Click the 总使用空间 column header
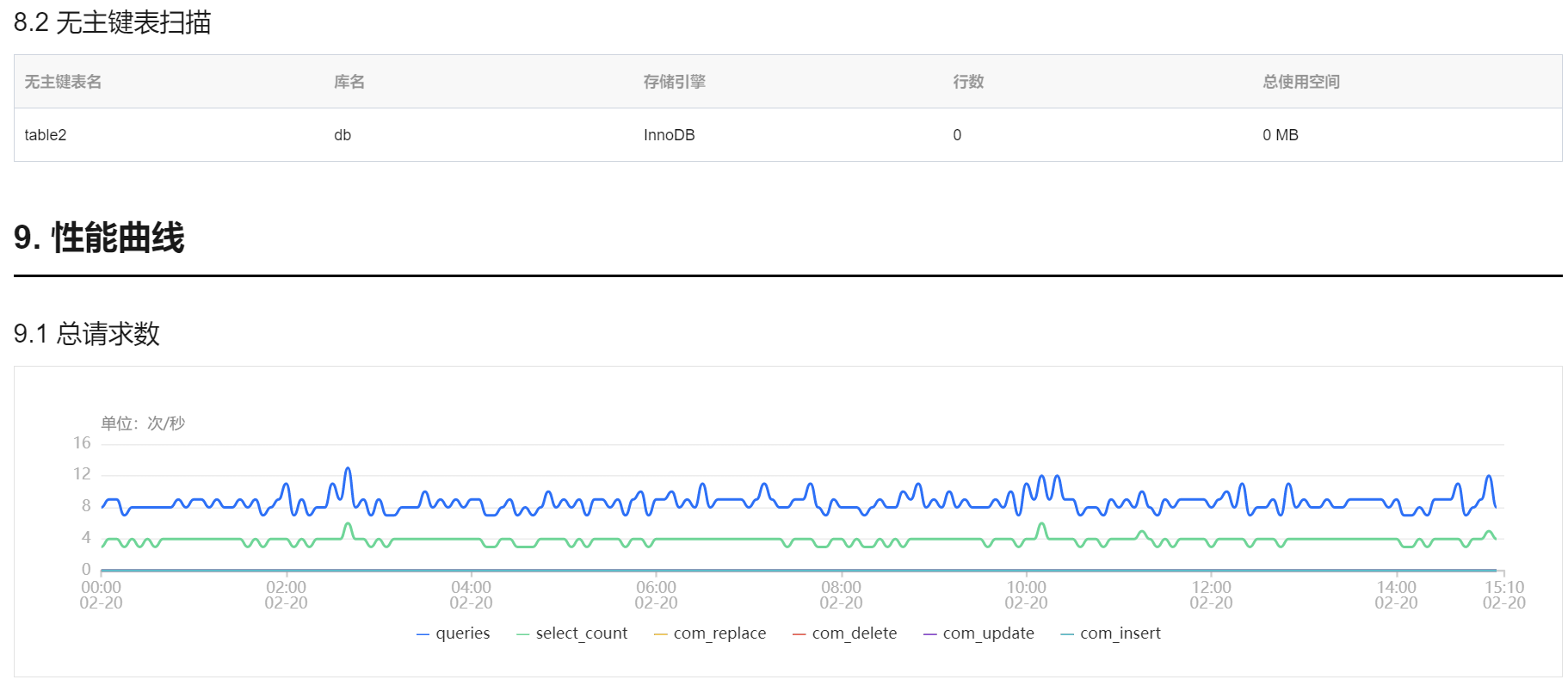The height and width of the screenshot is (692, 1568). pos(1301,82)
